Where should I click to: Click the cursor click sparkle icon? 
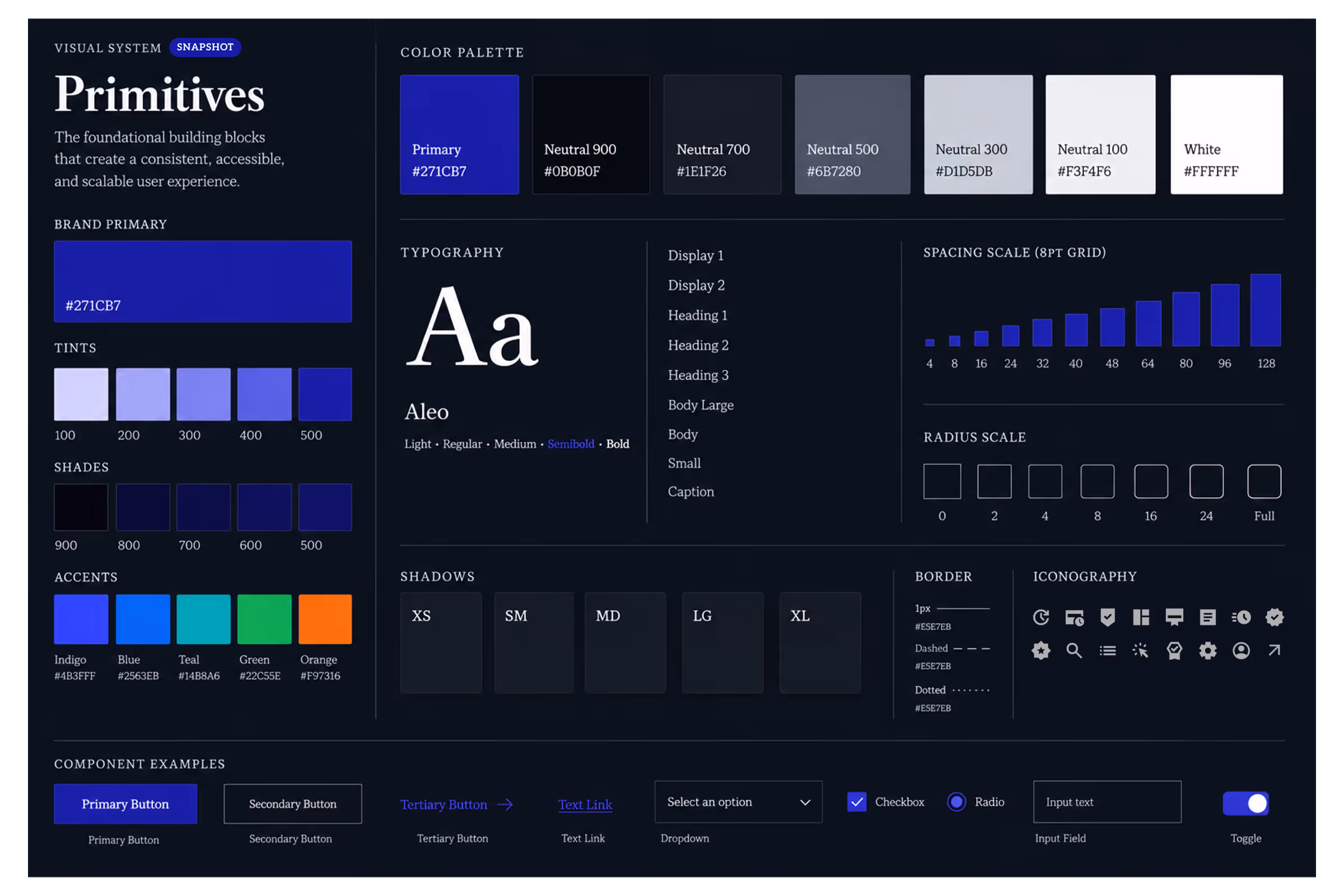pyautogui.click(x=1141, y=650)
